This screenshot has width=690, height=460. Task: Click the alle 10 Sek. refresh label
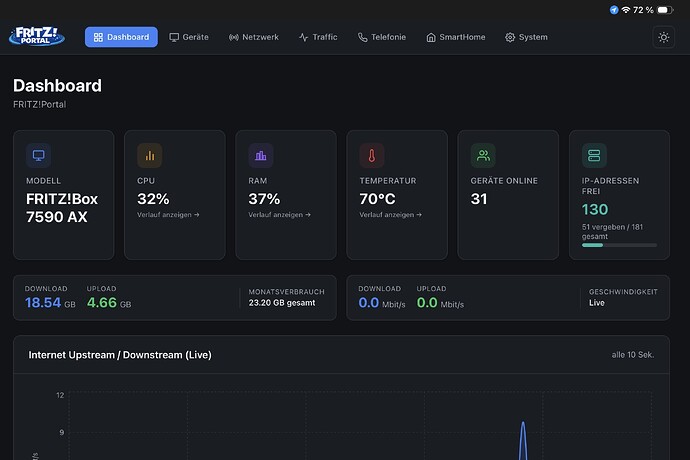point(632,355)
